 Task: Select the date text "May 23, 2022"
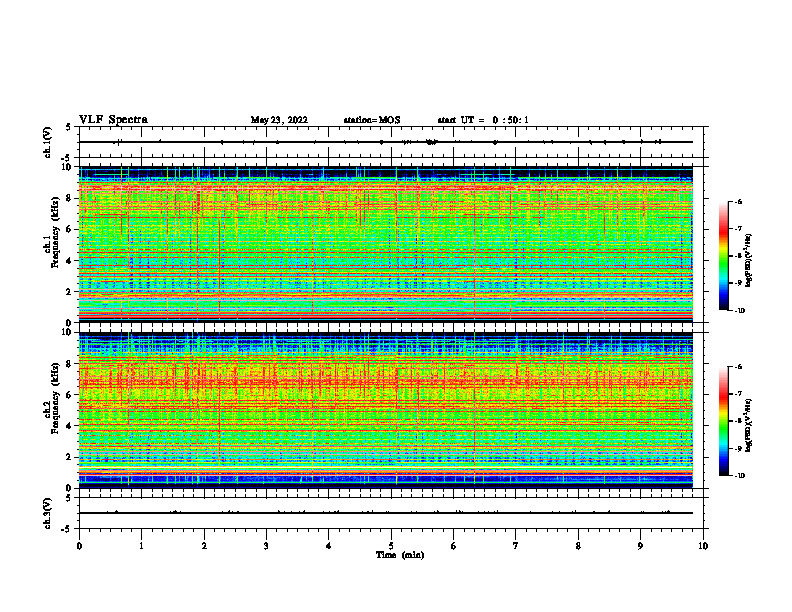coord(279,120)
